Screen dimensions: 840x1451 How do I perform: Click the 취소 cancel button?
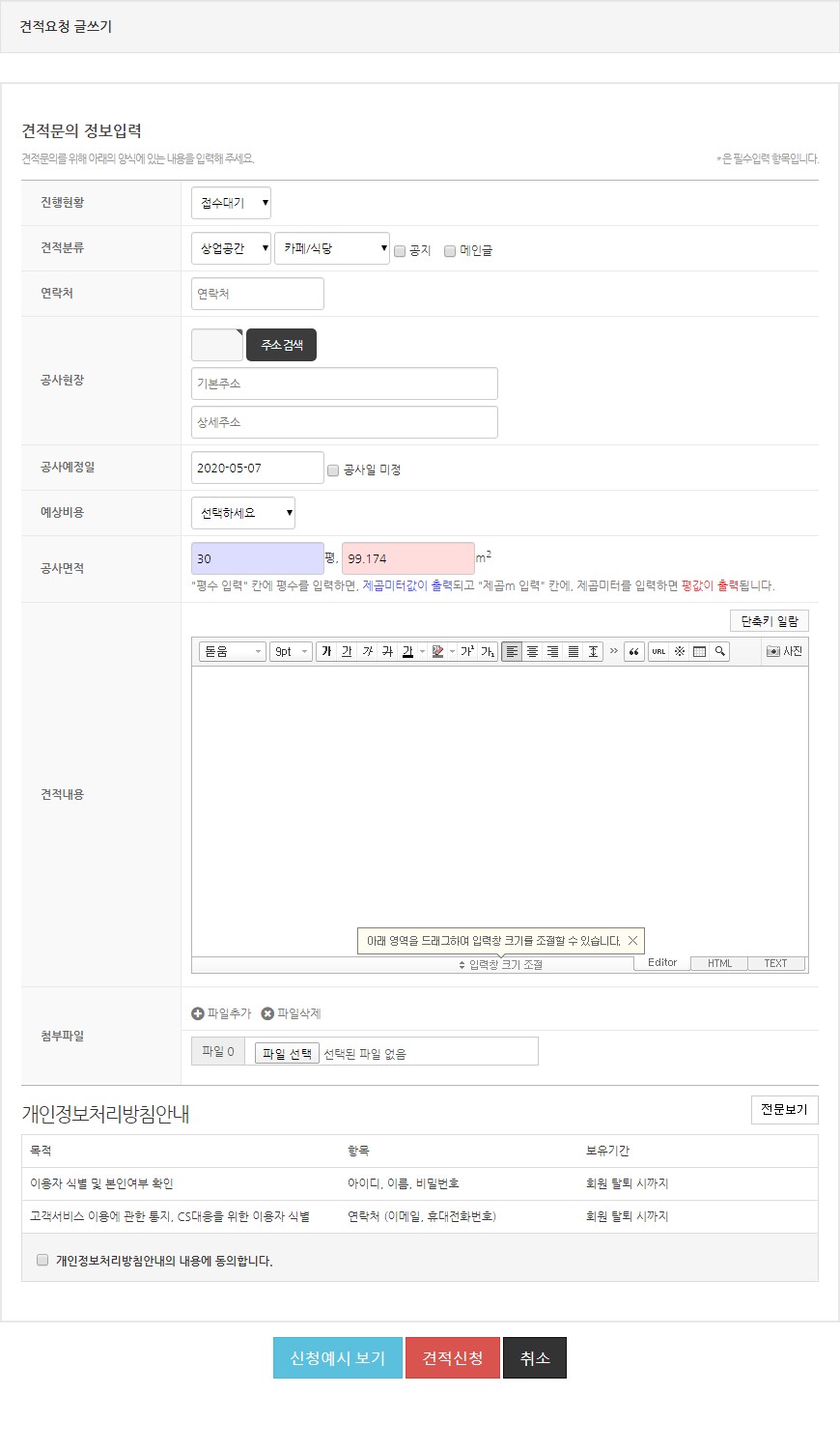click(x=535, y=1357)
